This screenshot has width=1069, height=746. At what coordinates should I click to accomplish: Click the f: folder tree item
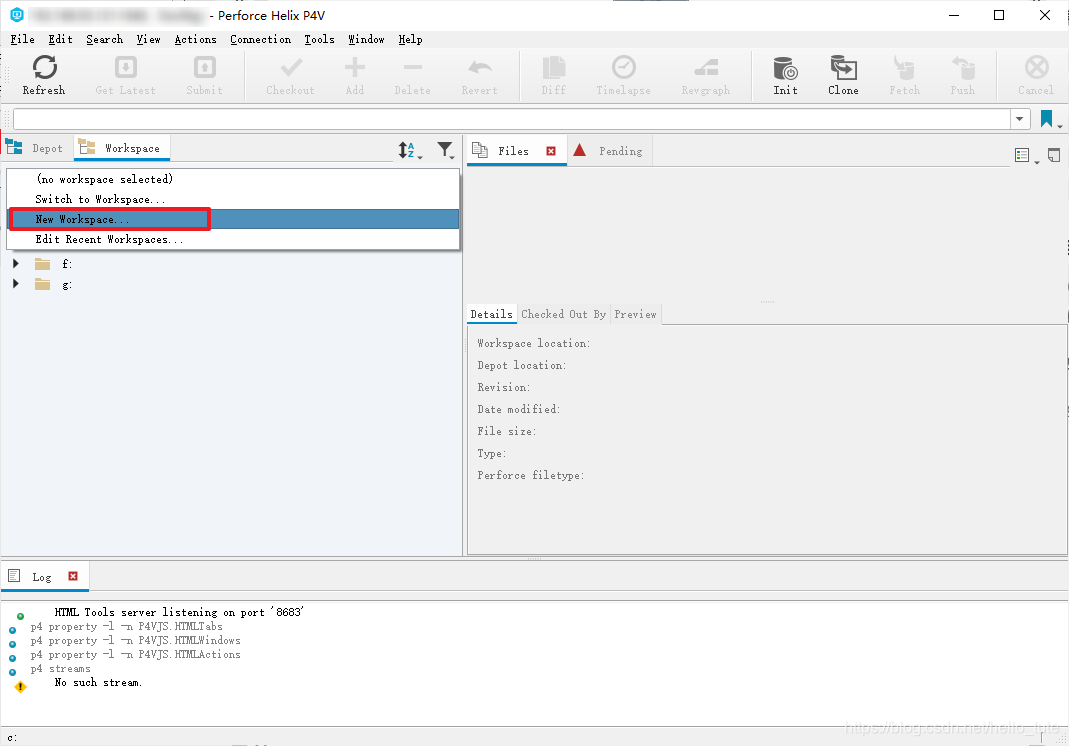55,264
